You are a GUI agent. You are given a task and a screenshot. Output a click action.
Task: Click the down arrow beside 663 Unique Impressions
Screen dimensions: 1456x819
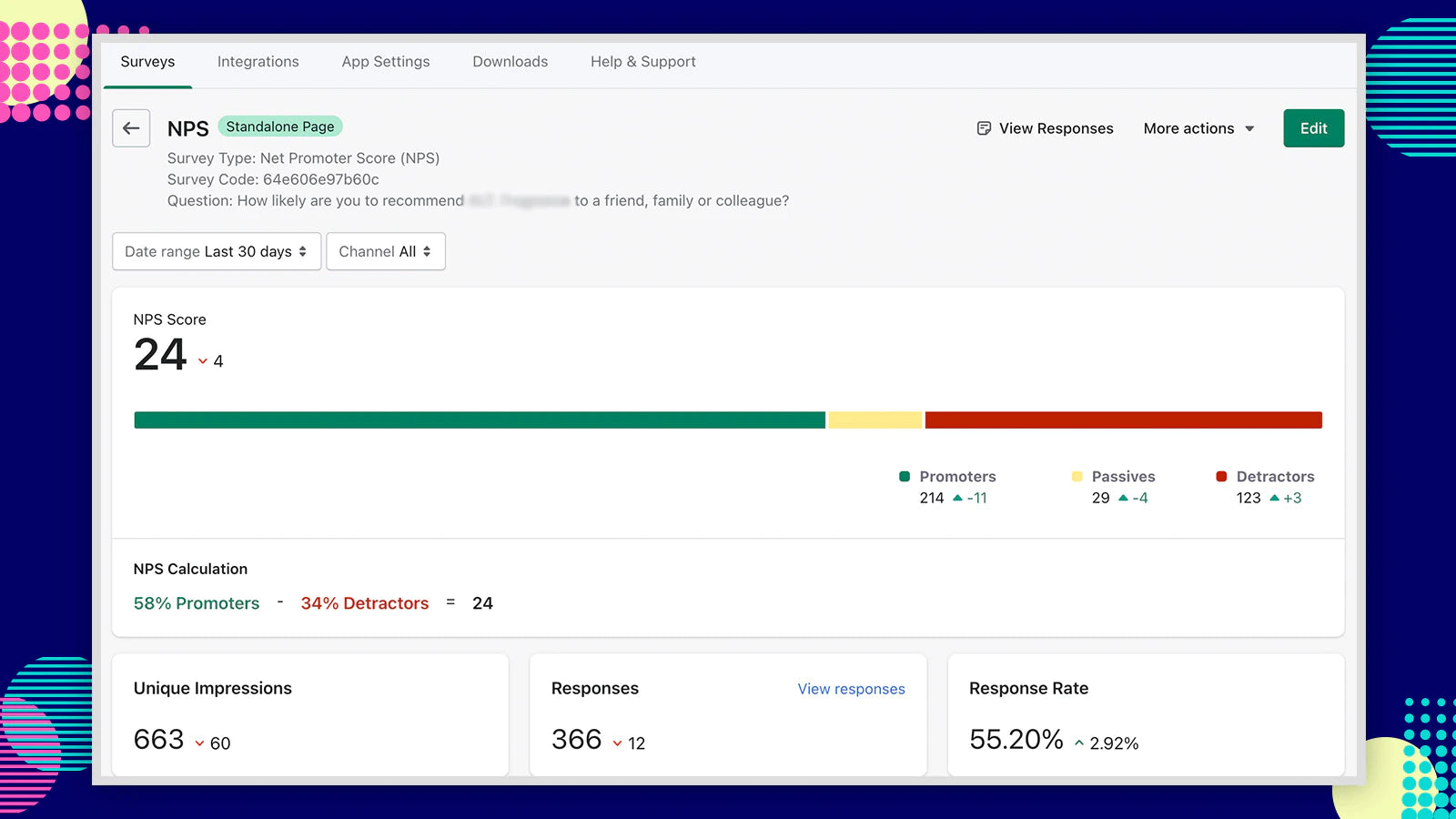pyautogui.click(x=198, y=743)
